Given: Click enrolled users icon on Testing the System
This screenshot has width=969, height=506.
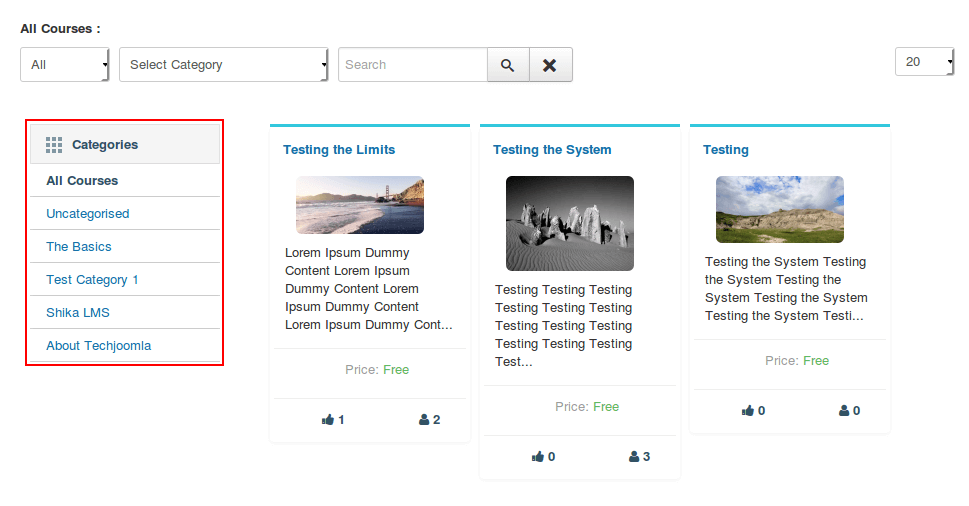Looking at the screenshot, I should coord(634,457).
